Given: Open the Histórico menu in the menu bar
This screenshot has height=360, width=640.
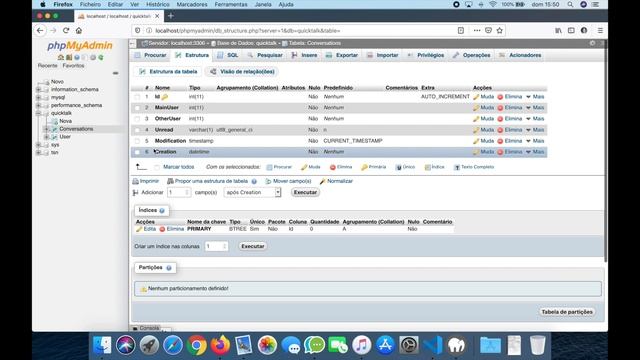Looking at the screenshot, I should tap(158, 4).
